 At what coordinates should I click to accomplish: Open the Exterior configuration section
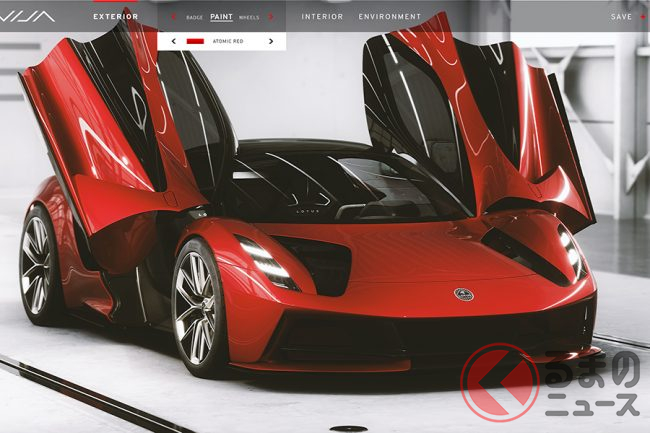coord(115,17)
